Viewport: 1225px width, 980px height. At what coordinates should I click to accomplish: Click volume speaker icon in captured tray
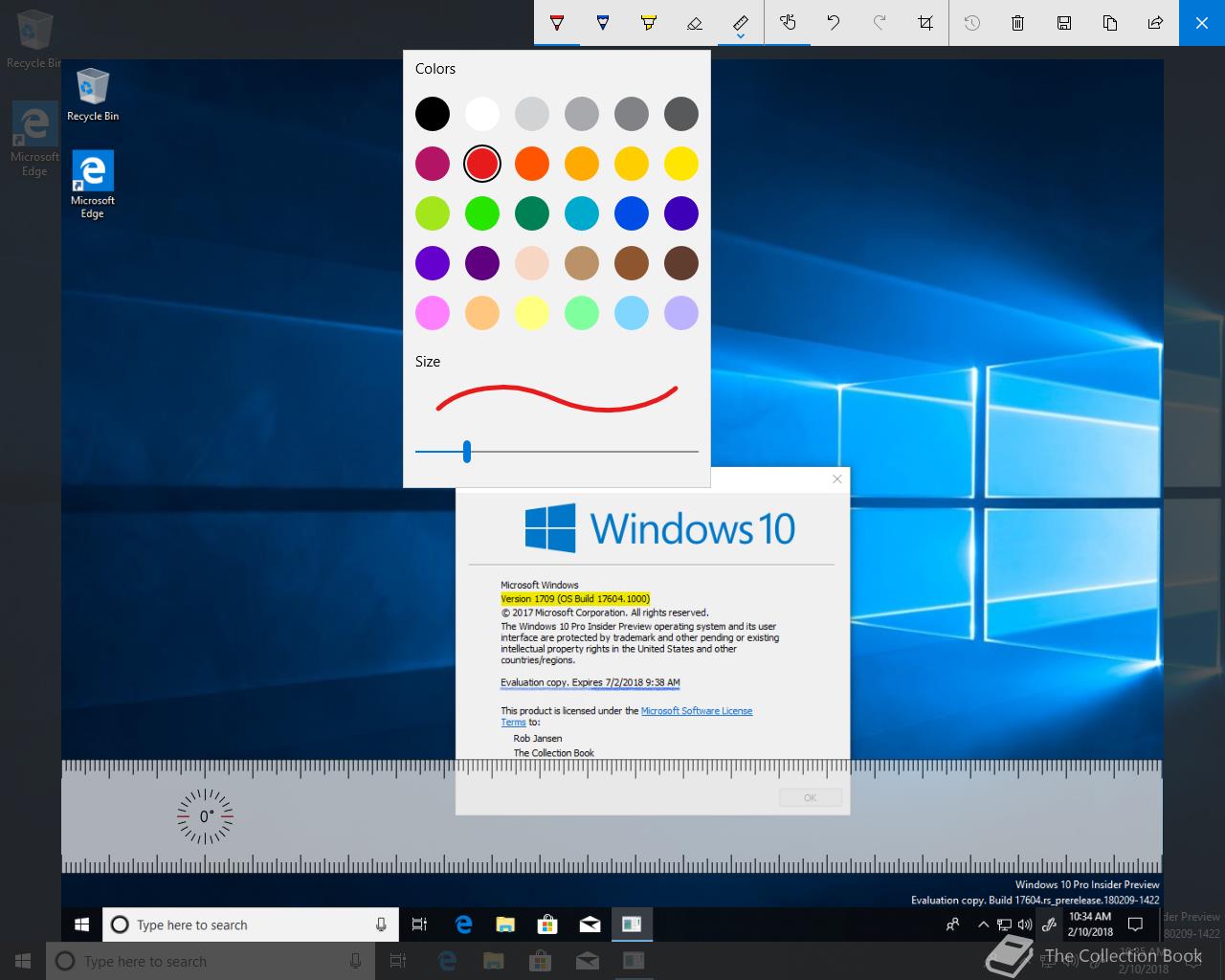coord(1025,924)
